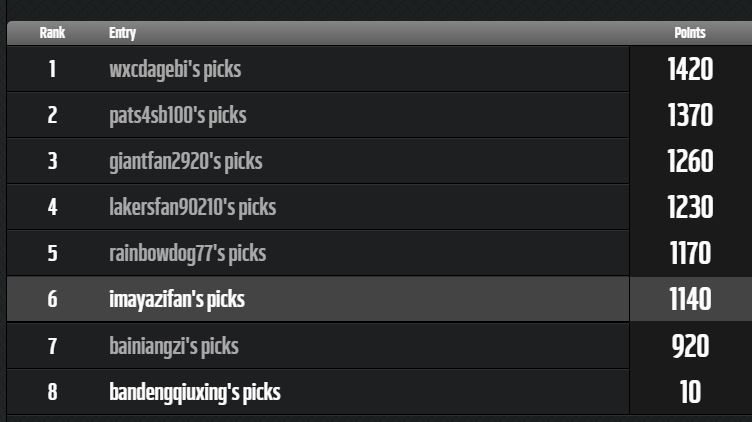The image size is (752, 422).
Task: Click the Entry column header
Action: 122,33
